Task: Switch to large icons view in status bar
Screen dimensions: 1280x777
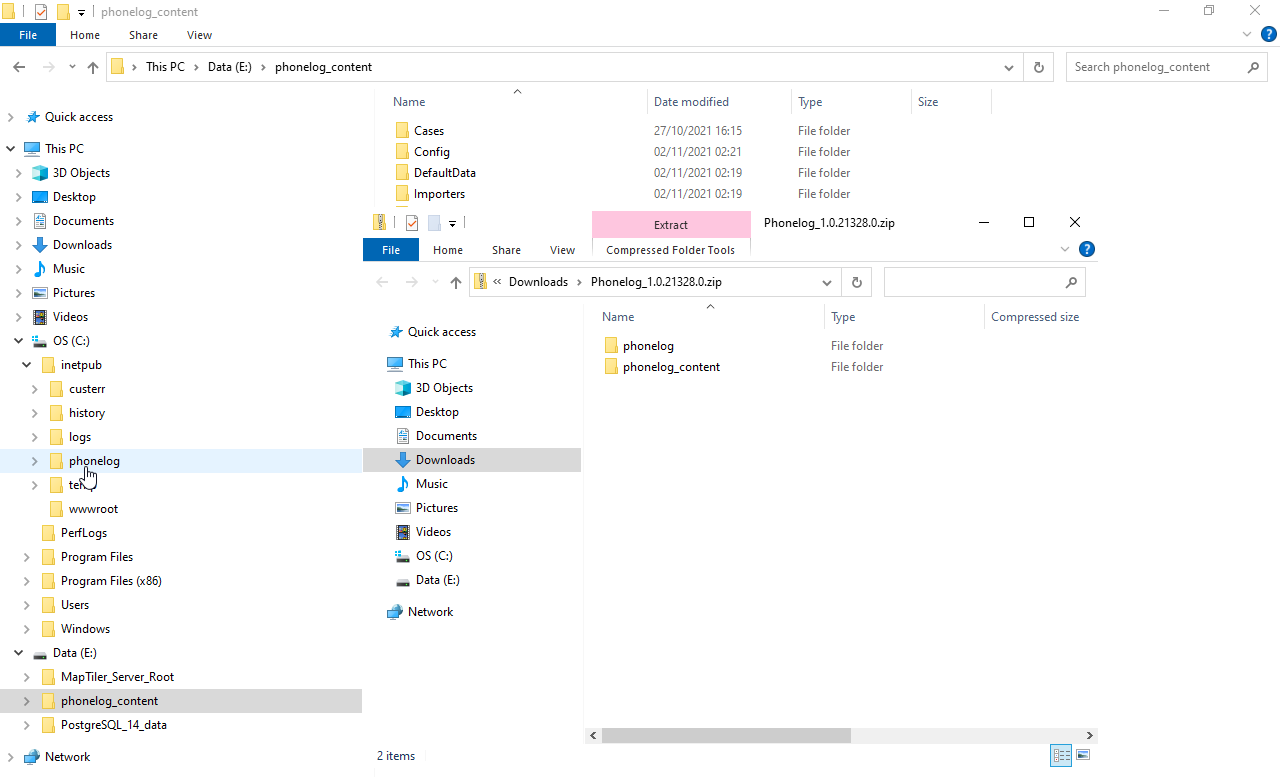Action: pos(1084,756)
